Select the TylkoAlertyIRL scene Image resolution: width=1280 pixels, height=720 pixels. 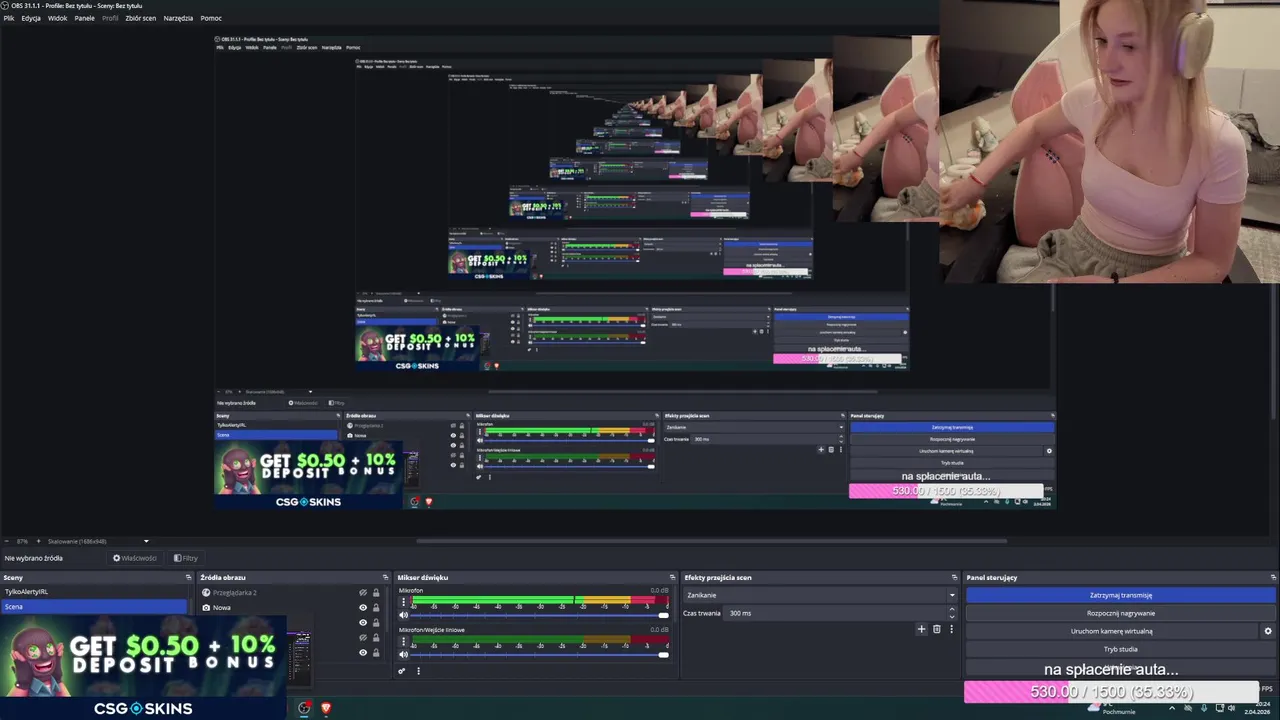coord(94,592)
